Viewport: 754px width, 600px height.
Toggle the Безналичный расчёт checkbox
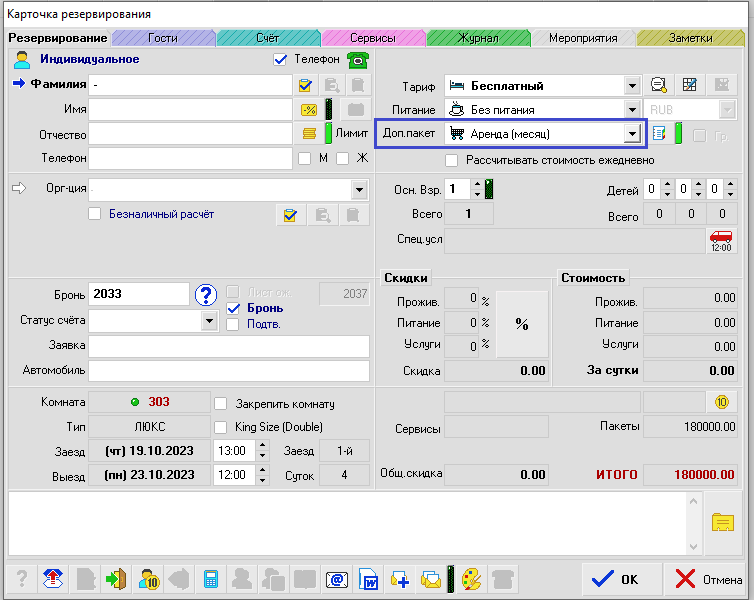(x=95, y=214)
